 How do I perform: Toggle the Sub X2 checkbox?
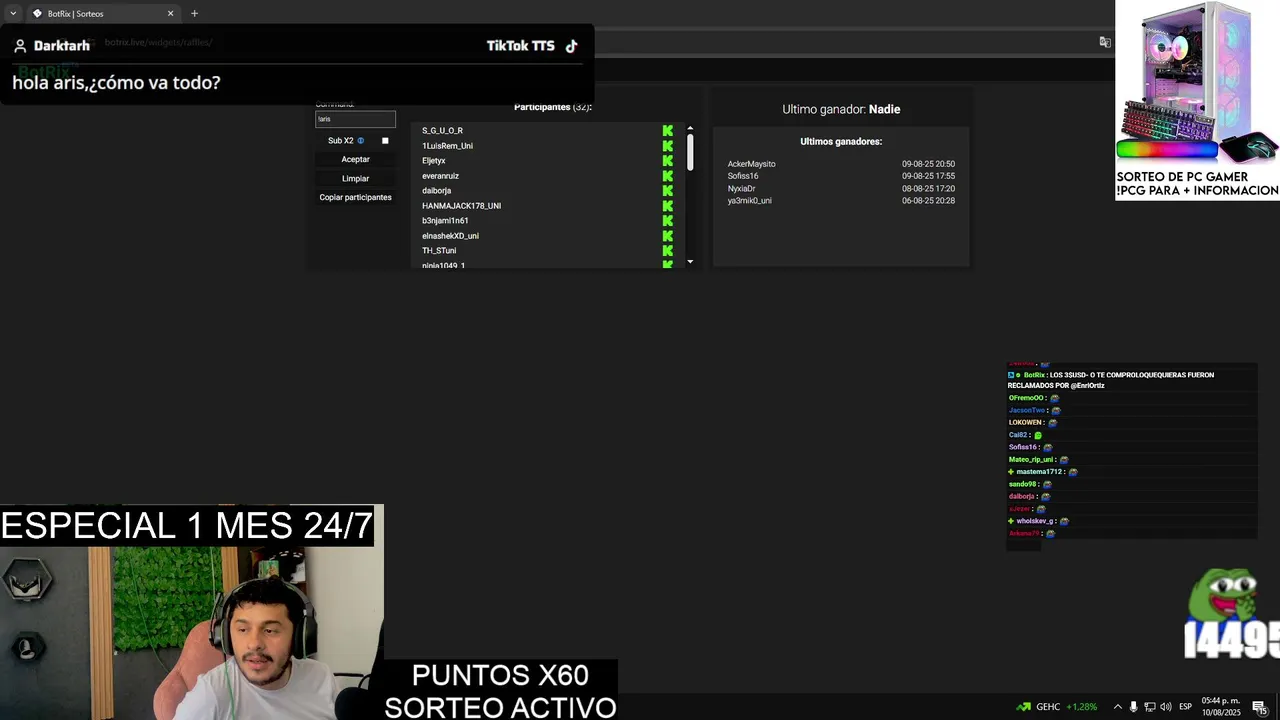pyautogui.click(x=385, y=141)
